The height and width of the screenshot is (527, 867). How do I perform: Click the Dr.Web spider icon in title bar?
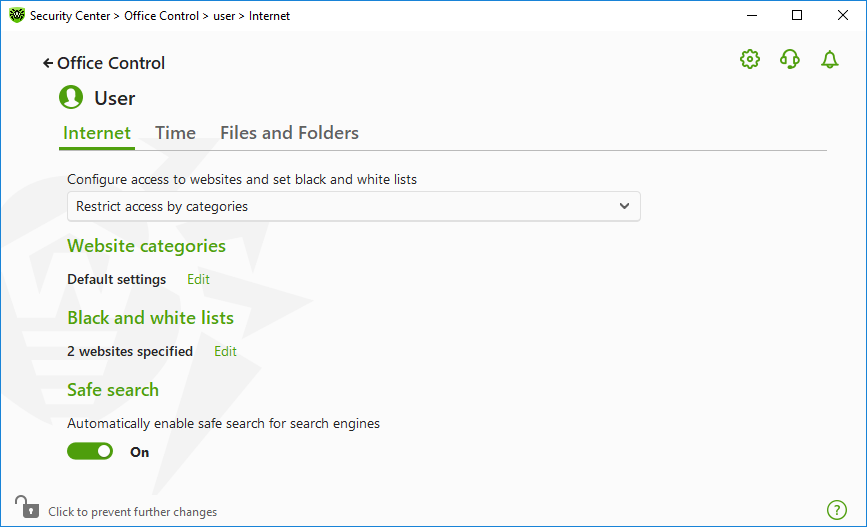(x=17, y=15)
